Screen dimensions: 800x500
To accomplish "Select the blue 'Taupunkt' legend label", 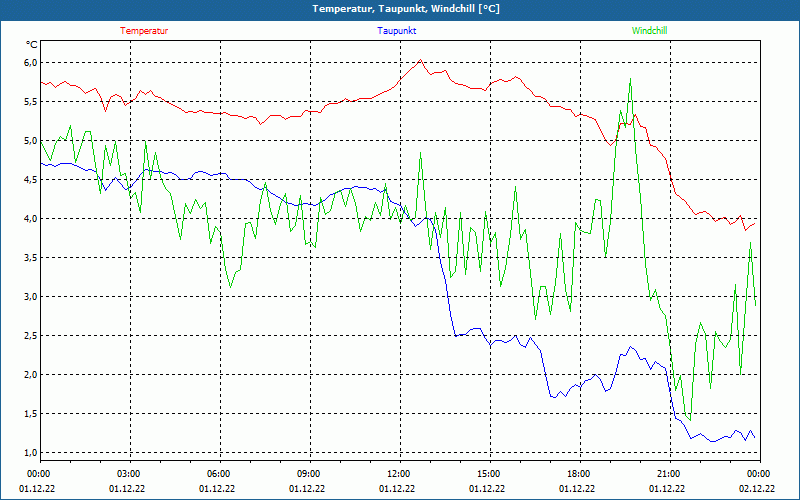I will coord(396,31).
